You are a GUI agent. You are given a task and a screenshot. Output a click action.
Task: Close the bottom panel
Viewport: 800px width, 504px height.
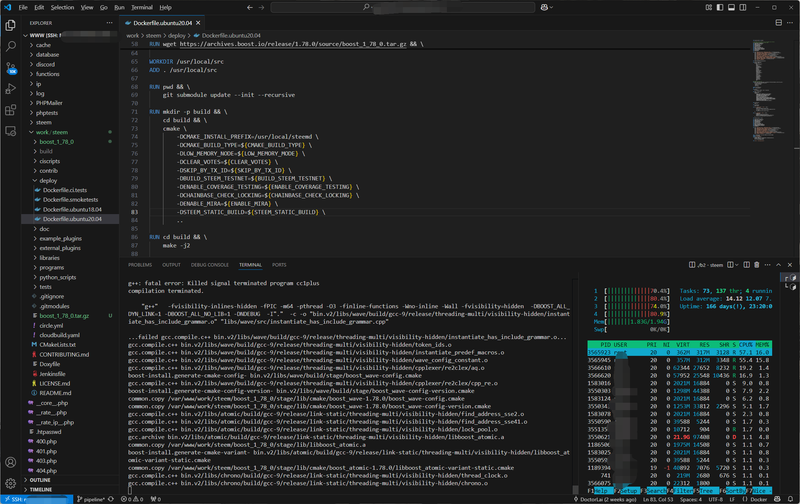click(790, 265)
